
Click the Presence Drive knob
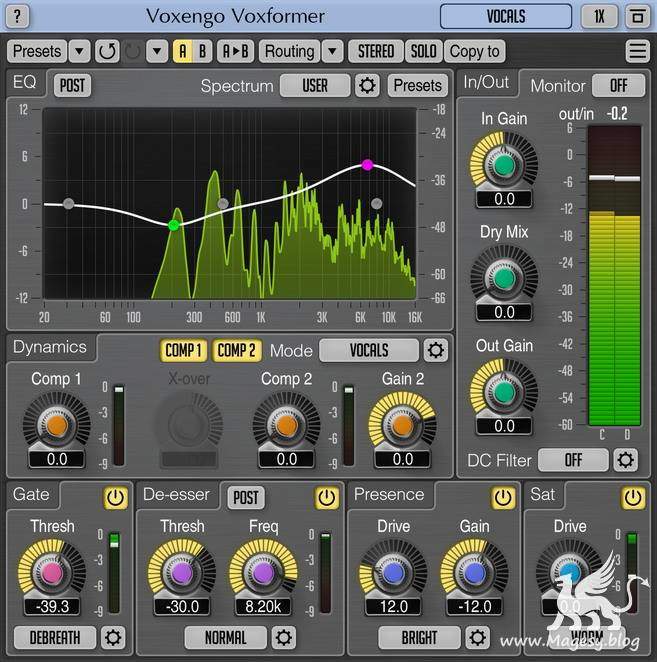[x=394, y=573]
